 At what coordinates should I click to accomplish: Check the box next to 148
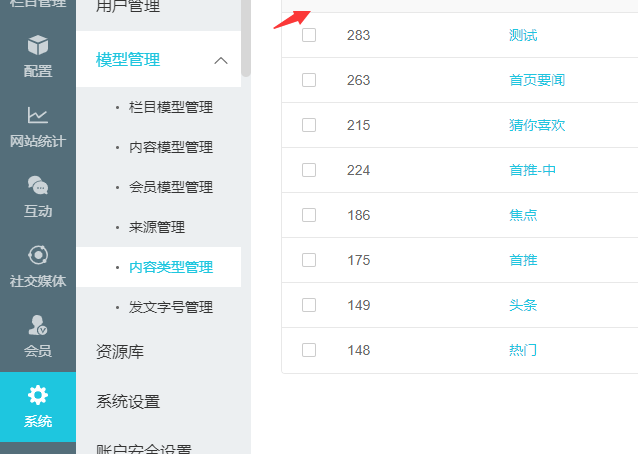coord(309,350)
